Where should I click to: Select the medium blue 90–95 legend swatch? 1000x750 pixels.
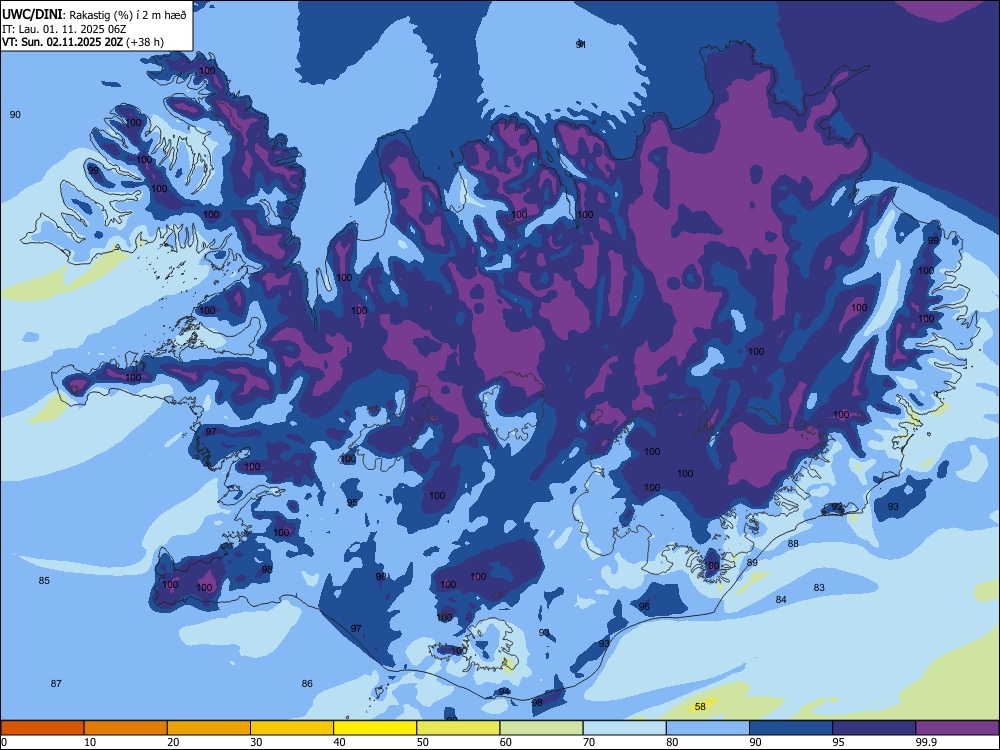[x=791, y=728]
